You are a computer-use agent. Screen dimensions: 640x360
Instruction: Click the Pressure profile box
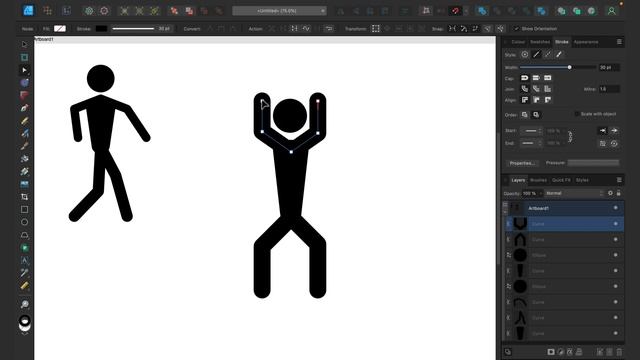pyautogui.click(x=593, y=162)
